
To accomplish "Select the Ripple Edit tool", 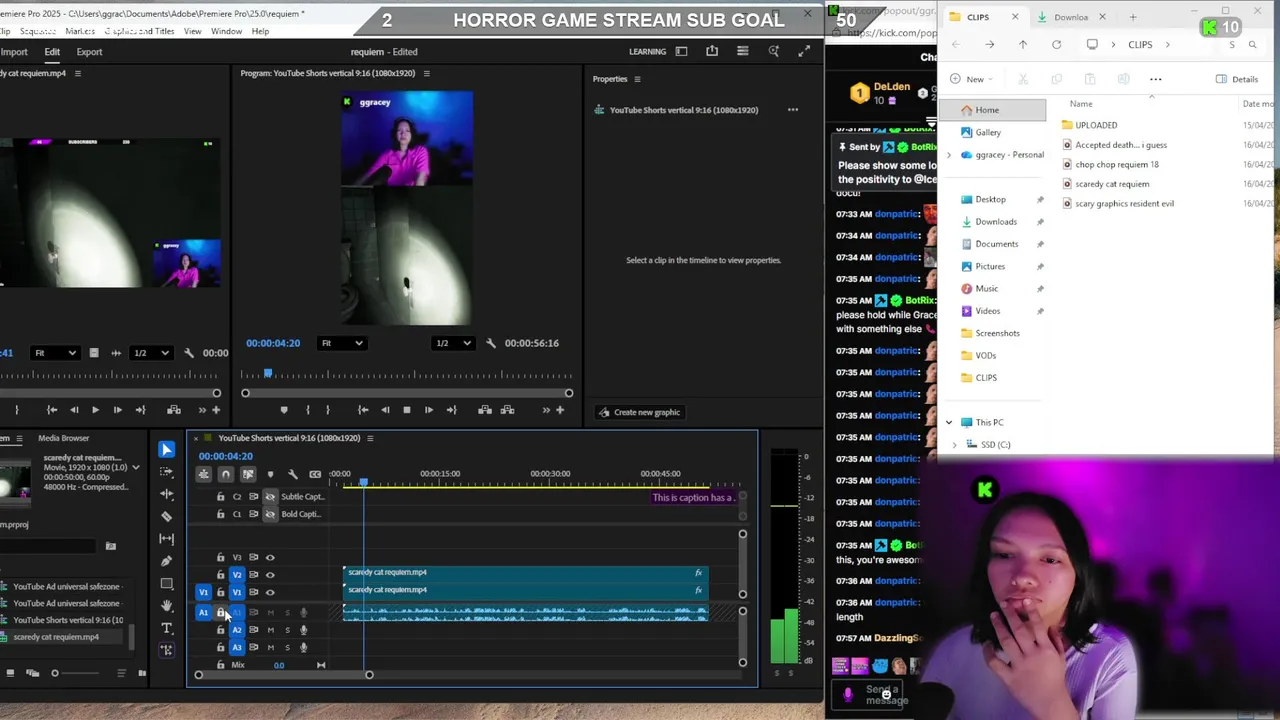I will coord(166,494).
